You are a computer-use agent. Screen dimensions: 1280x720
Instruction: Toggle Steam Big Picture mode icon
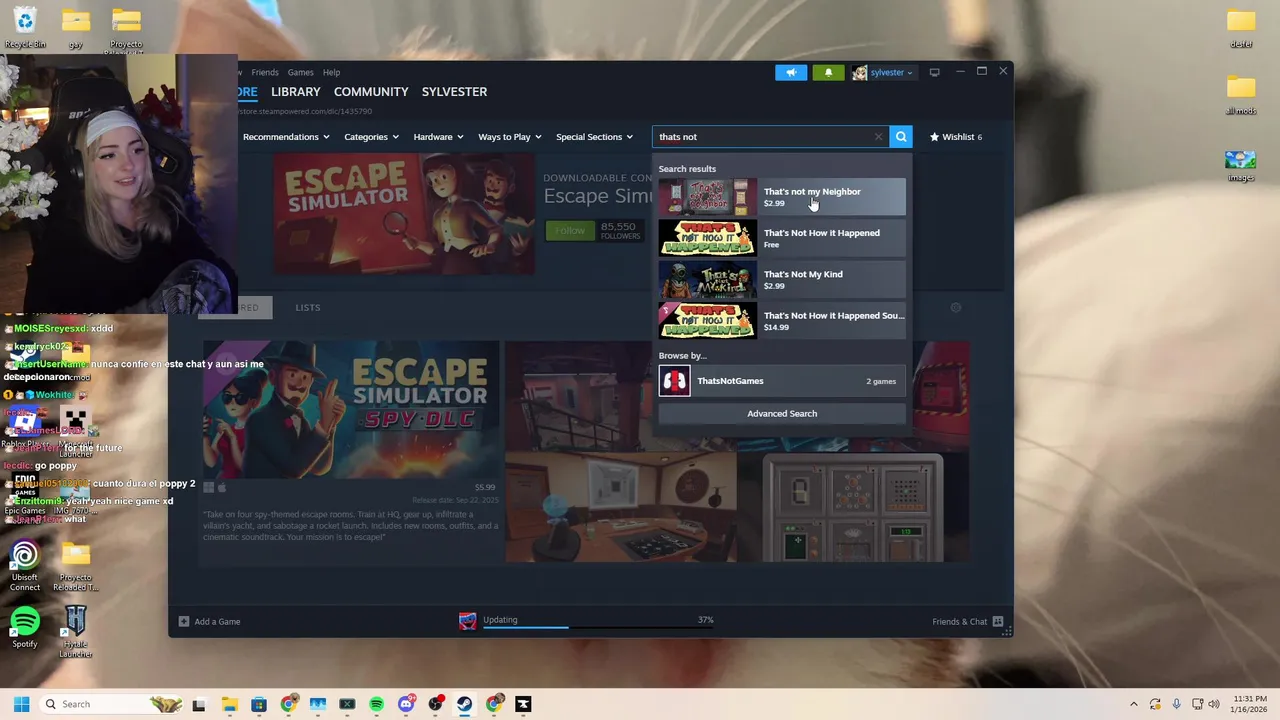935,72
